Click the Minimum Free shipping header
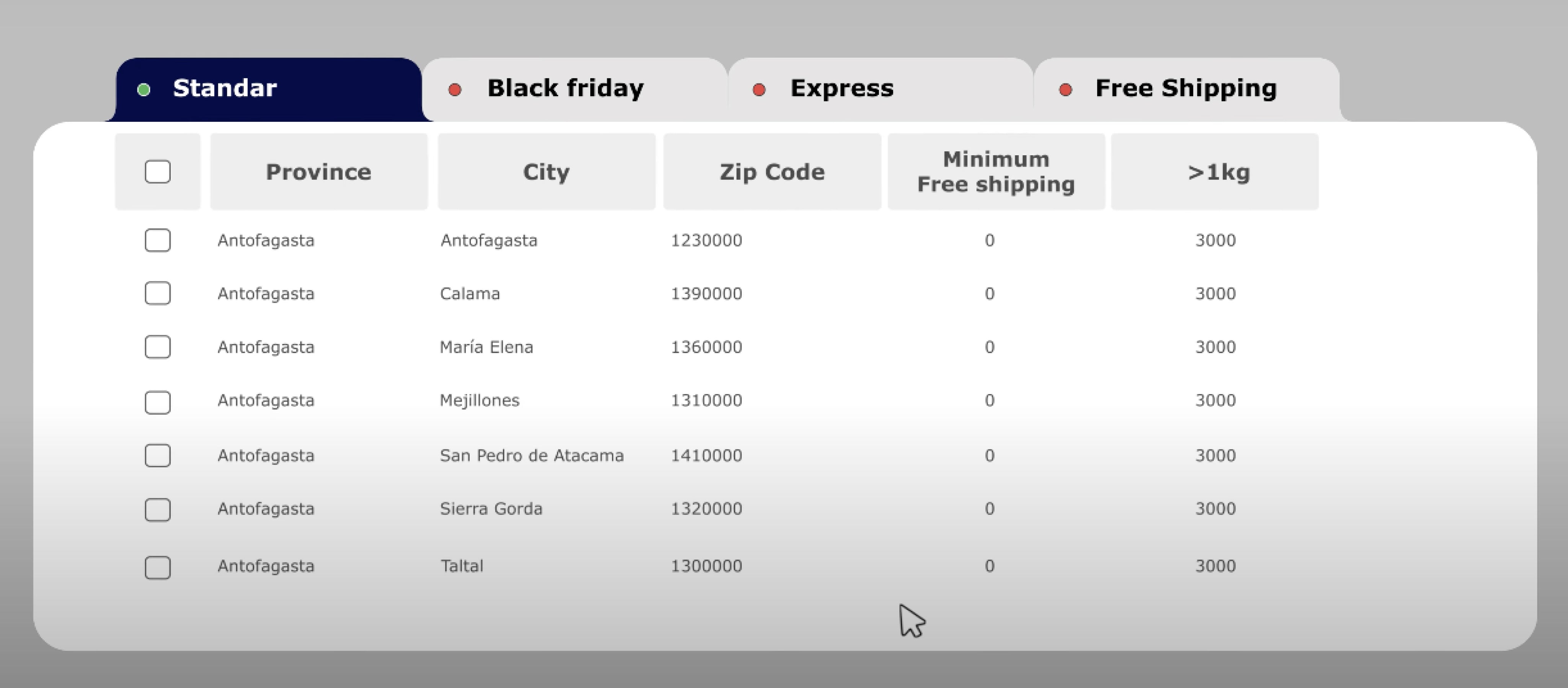1568x688 pixels. point(996,172)
